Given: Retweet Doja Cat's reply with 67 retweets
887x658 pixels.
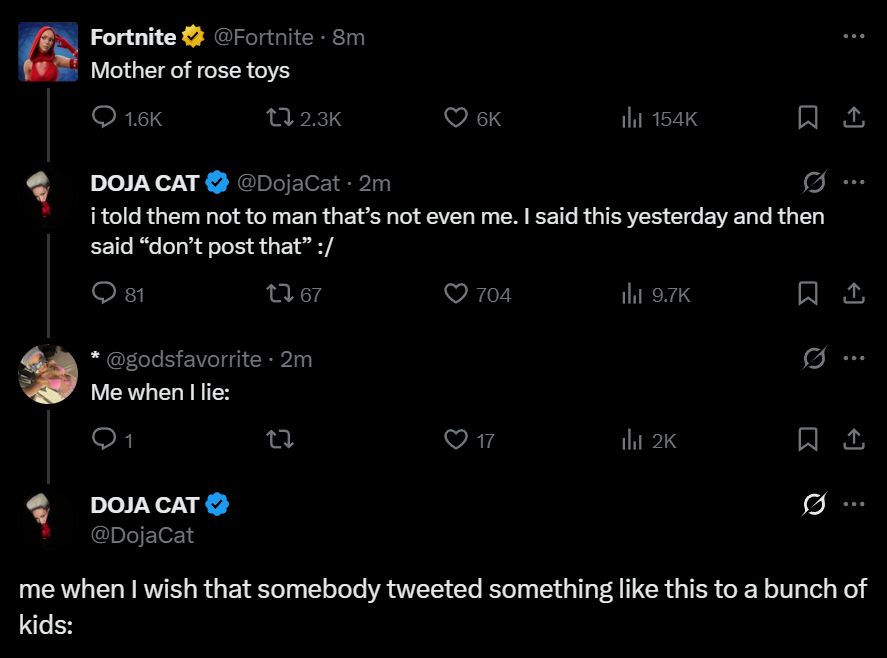Looking at the screenshot, I should [x=281, y=294].
